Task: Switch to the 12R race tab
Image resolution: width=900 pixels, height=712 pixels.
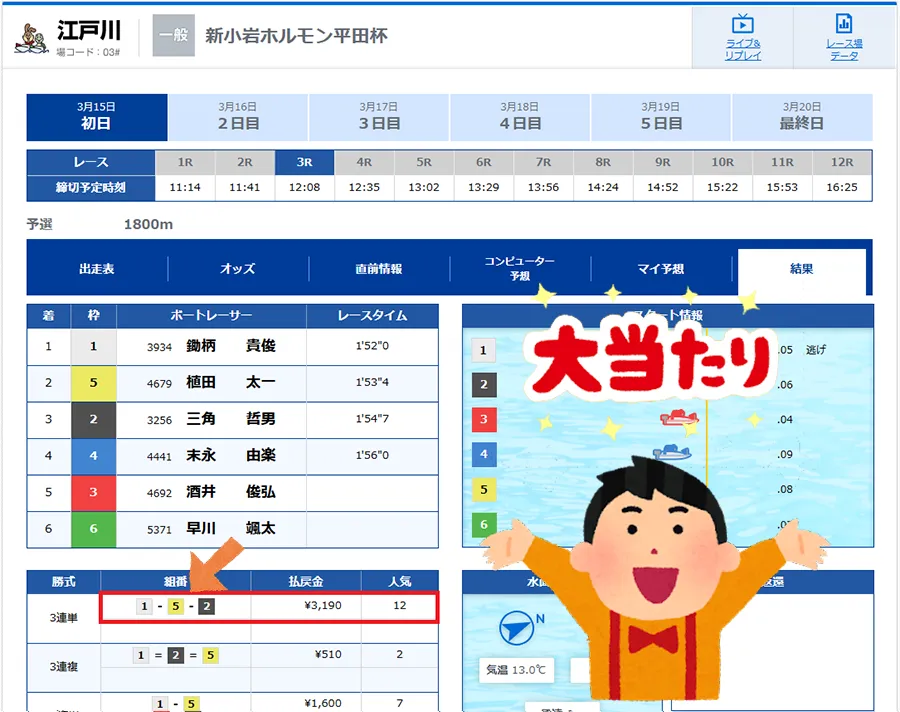Action: click(842, 162)
